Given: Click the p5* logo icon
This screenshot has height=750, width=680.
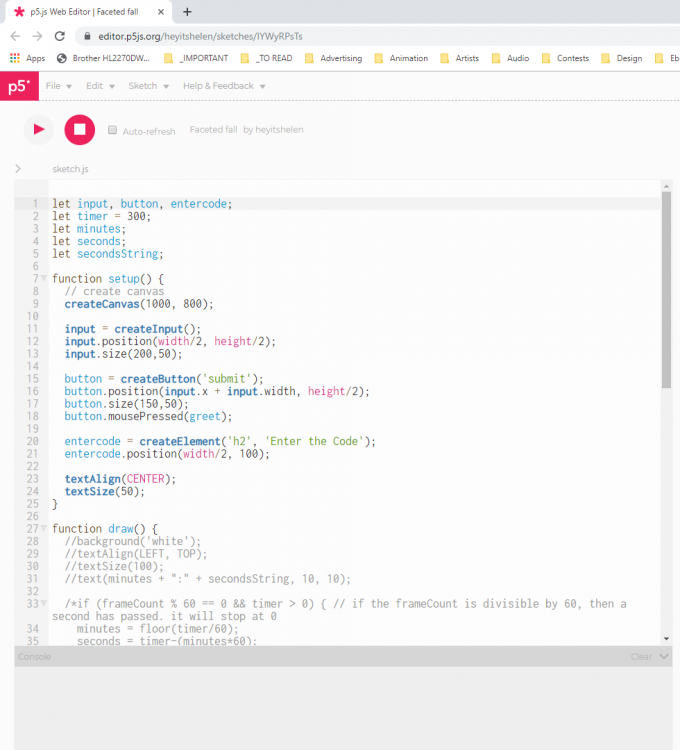Looking at the screenshot, I should pyautogui.click(x=19, y=86).
